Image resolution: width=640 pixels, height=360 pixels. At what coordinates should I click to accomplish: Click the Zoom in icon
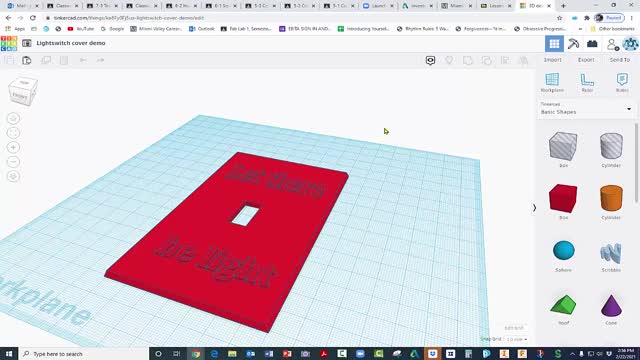[13, 147]
